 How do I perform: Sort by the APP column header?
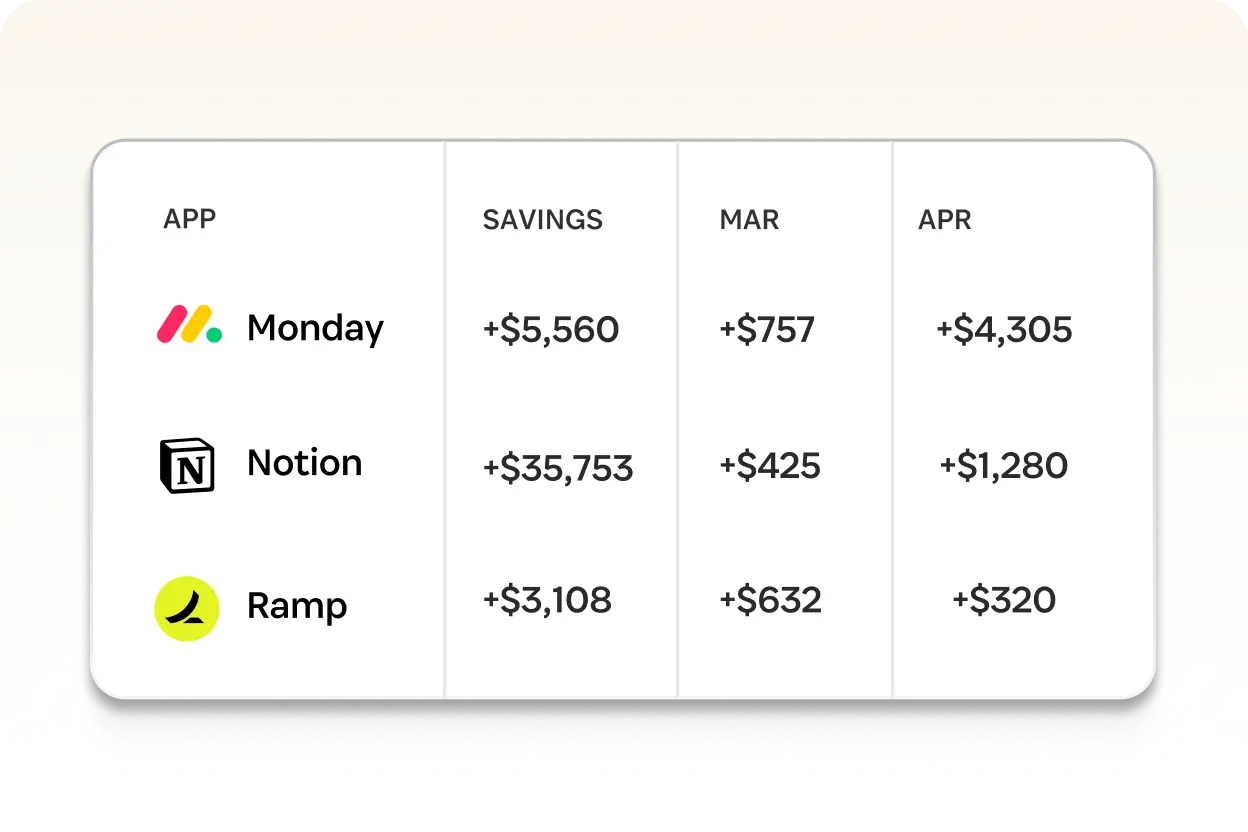[189, 218]
